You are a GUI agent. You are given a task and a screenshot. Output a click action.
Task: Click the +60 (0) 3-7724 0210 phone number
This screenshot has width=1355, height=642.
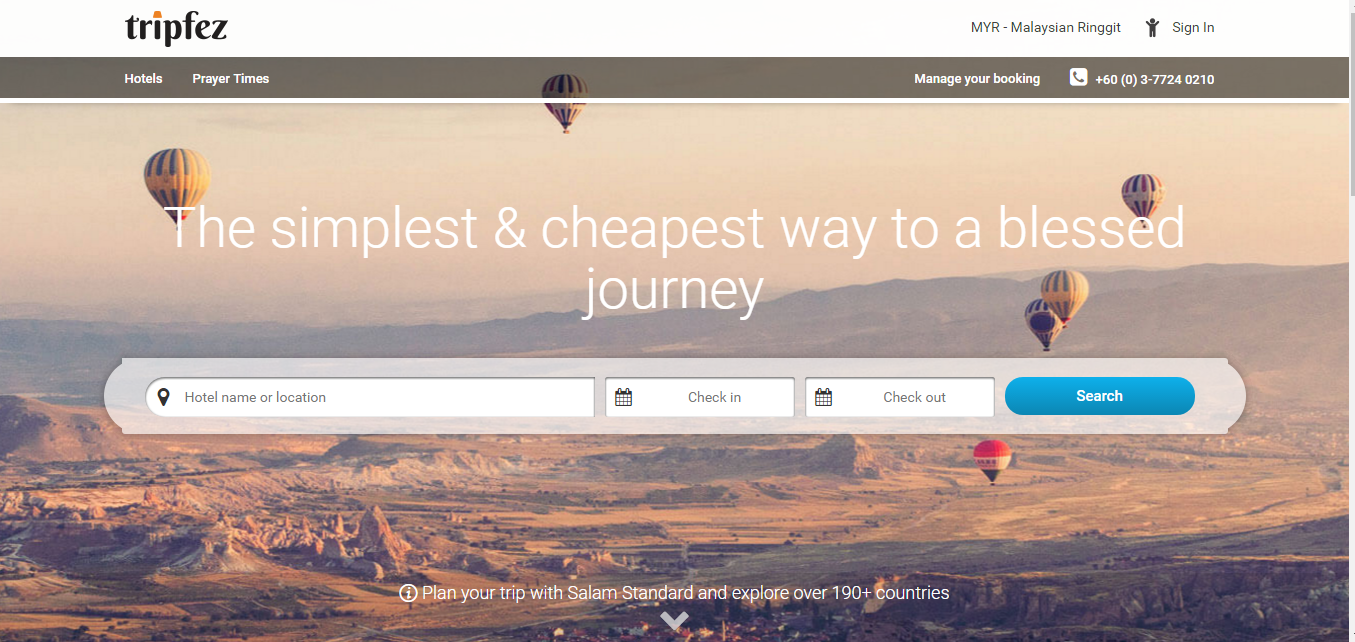point(1154,79)
